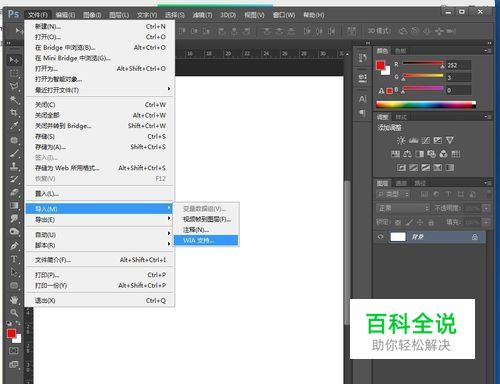The width and height of the screenshot is (500, 384).
Task: Open the 填充 fill dropdown arrow
Action: click(487, 222)
